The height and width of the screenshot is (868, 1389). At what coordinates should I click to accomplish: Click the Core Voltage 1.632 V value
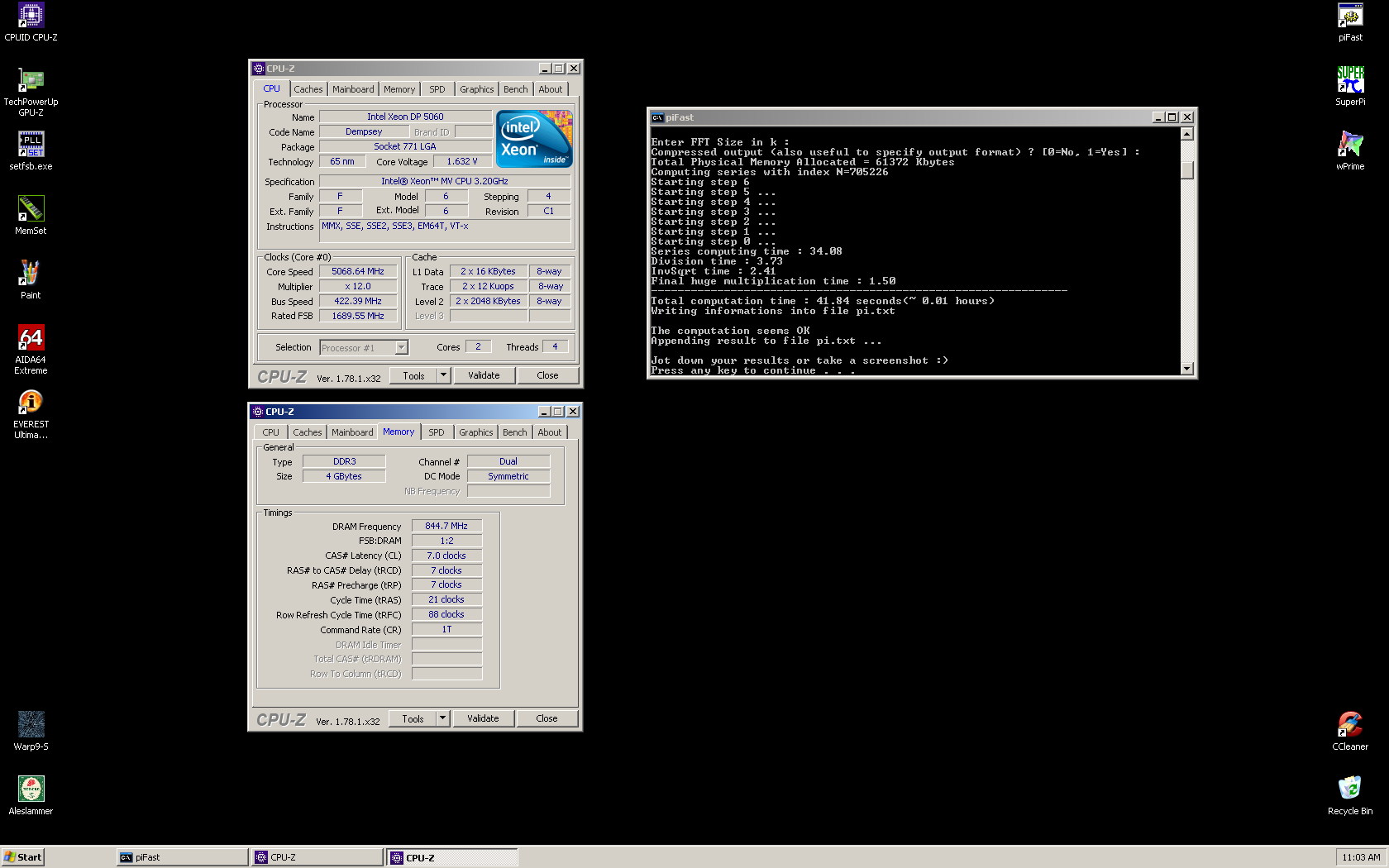462,161
